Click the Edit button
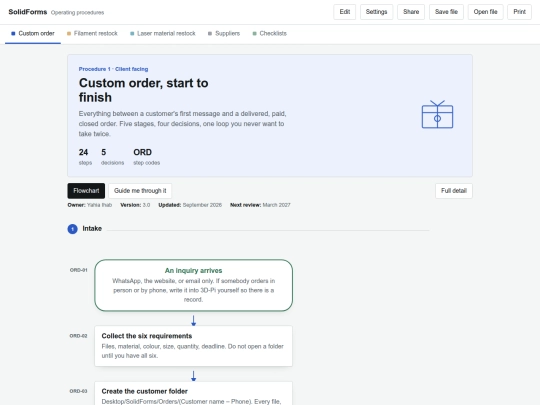The height and width of the screenshot is (405, 540). point(345,12)
